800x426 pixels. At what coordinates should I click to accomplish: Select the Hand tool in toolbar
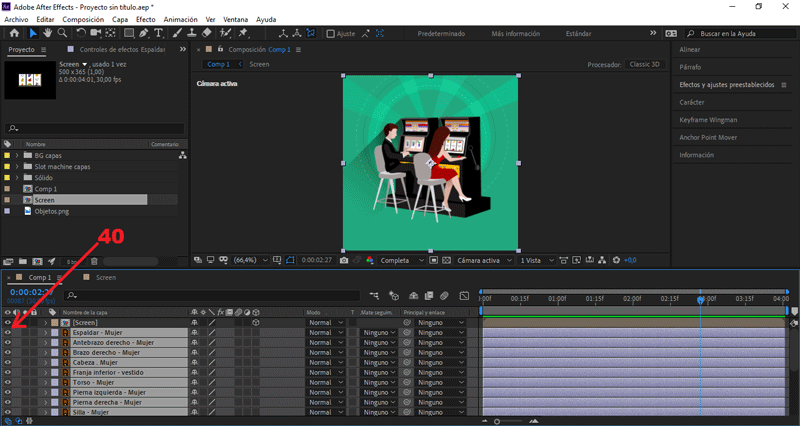coord(47,33)
